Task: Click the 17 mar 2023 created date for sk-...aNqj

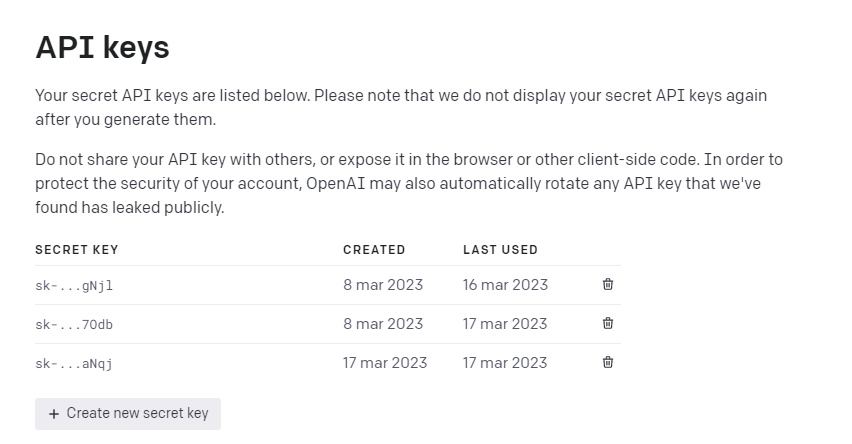Action: click(x=385, y=363)
